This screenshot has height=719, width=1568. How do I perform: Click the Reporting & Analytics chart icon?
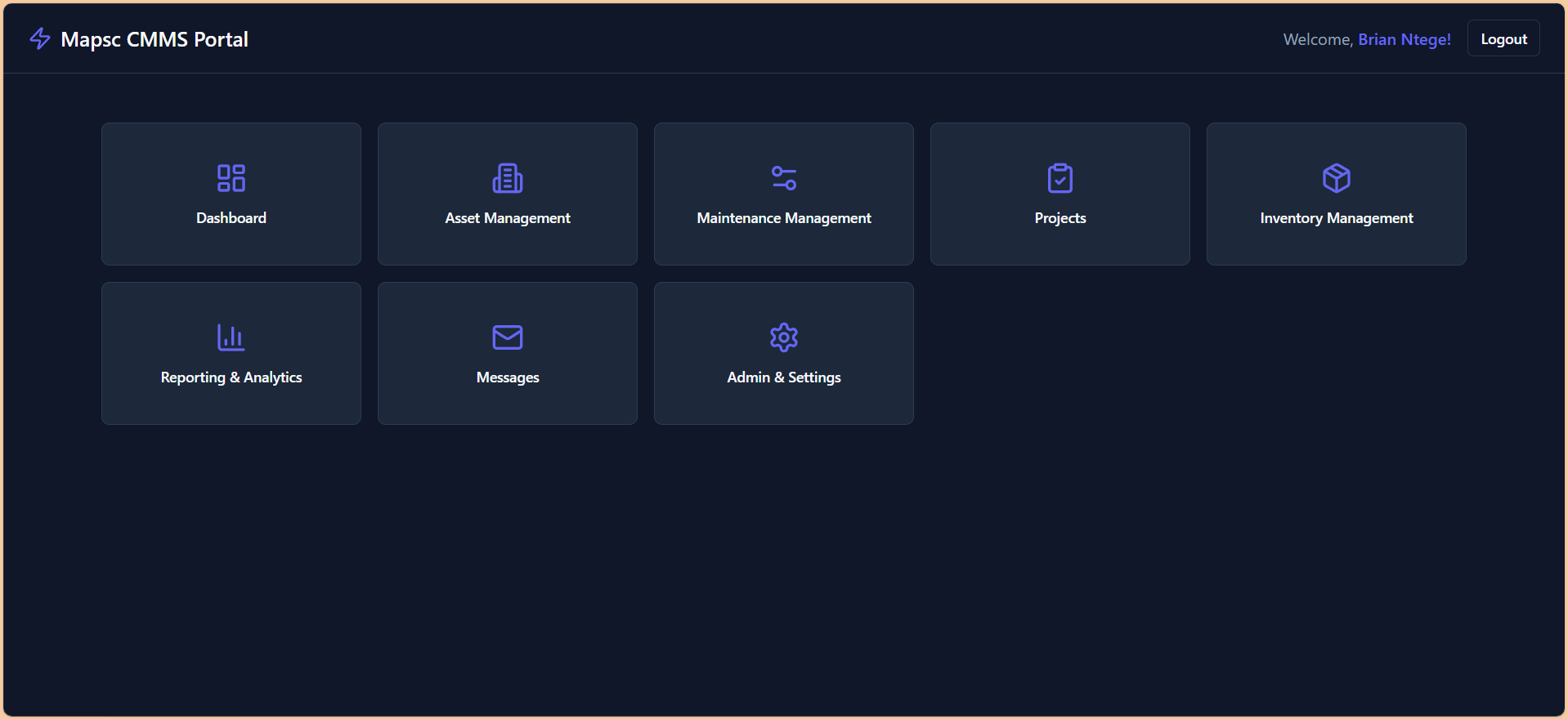[x=231, y=337]
